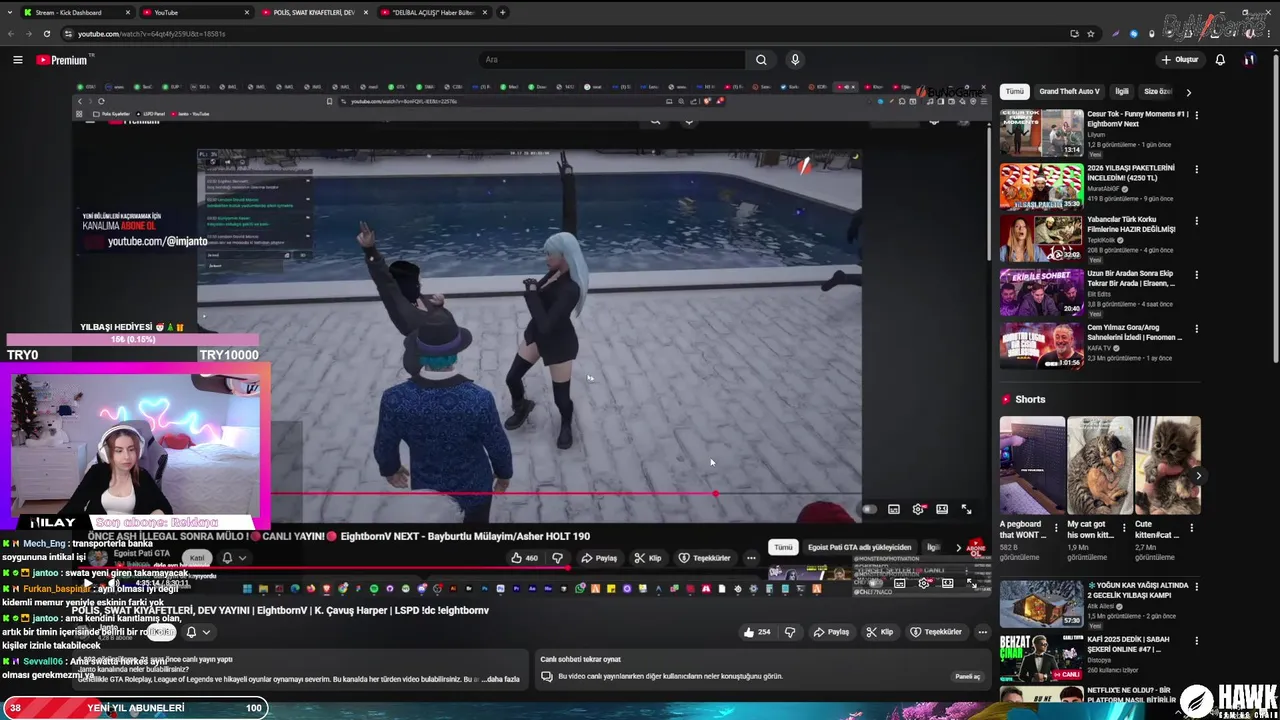This screenshot has width=1280, height=720.
Task: Click the blue circular extension icon in toolbar
Action: click(1135, 33)
